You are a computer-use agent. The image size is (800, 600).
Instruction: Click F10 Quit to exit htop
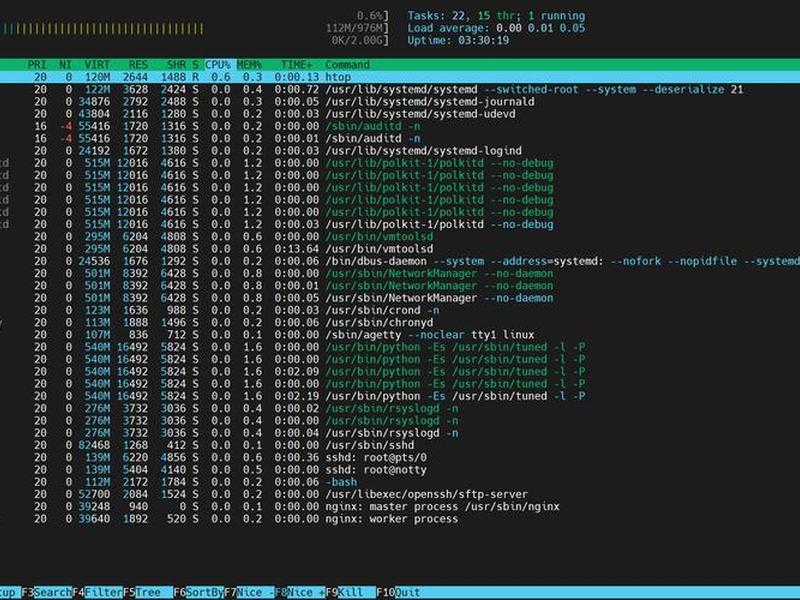[398, 592]
